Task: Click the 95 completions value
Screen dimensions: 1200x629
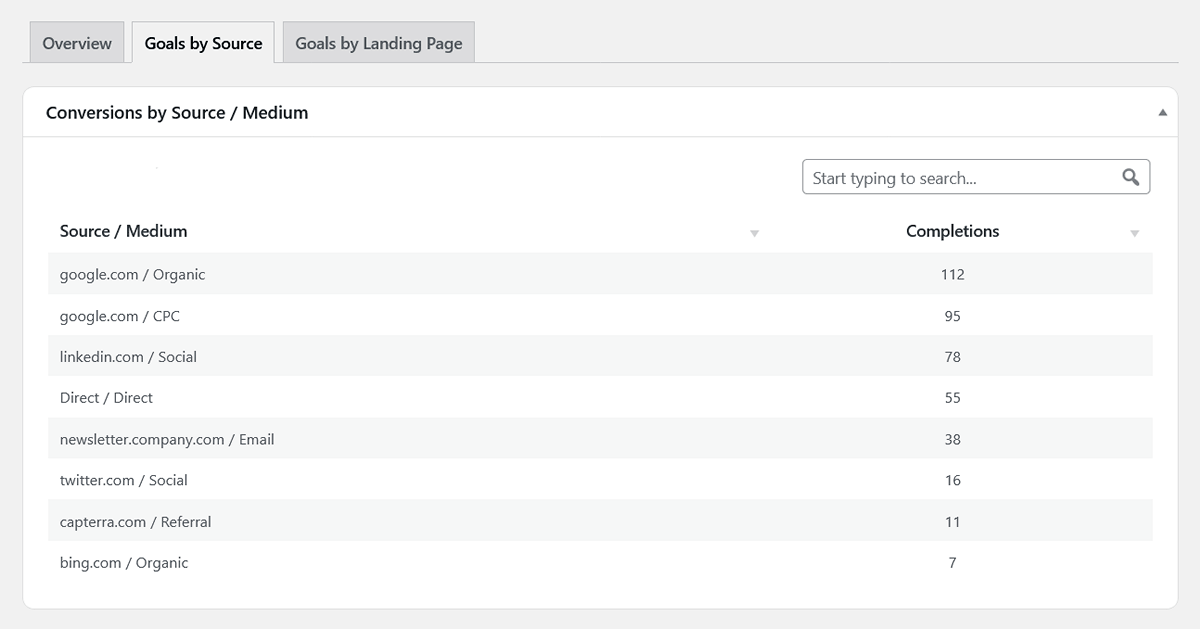Action: [x=952, y=316]
